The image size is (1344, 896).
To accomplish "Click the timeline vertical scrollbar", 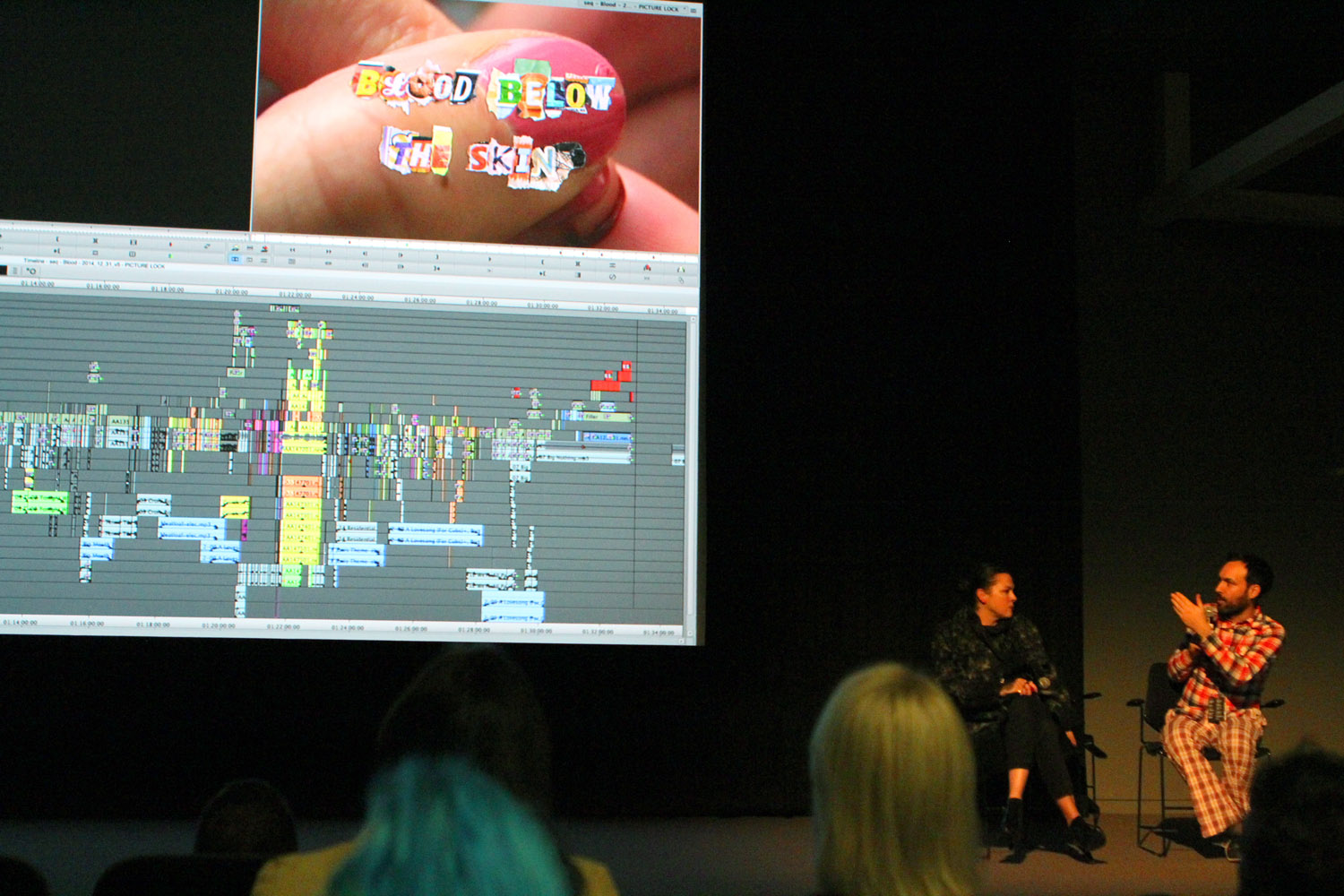I will [x=692, y=475].
